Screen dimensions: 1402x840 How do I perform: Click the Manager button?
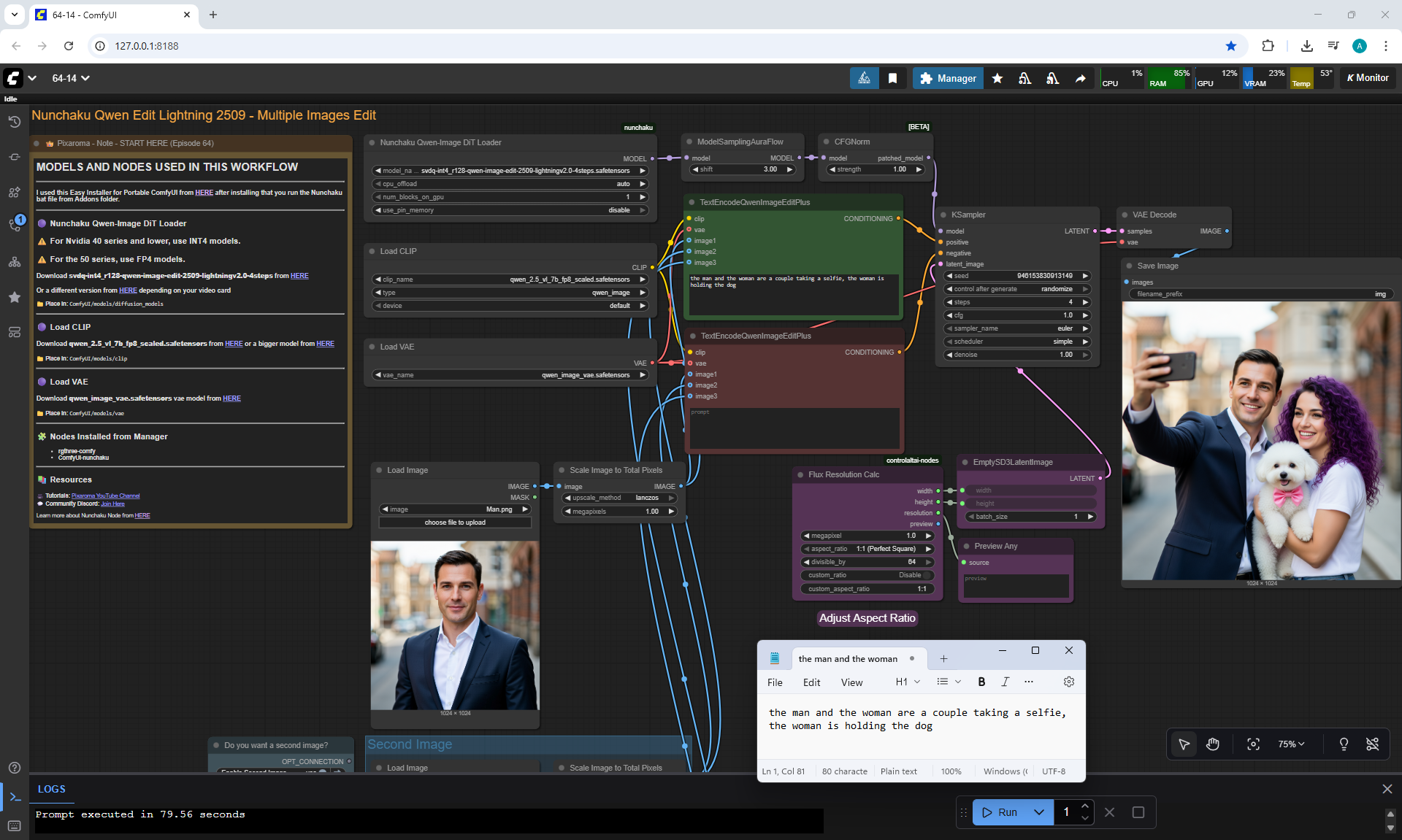947,78
